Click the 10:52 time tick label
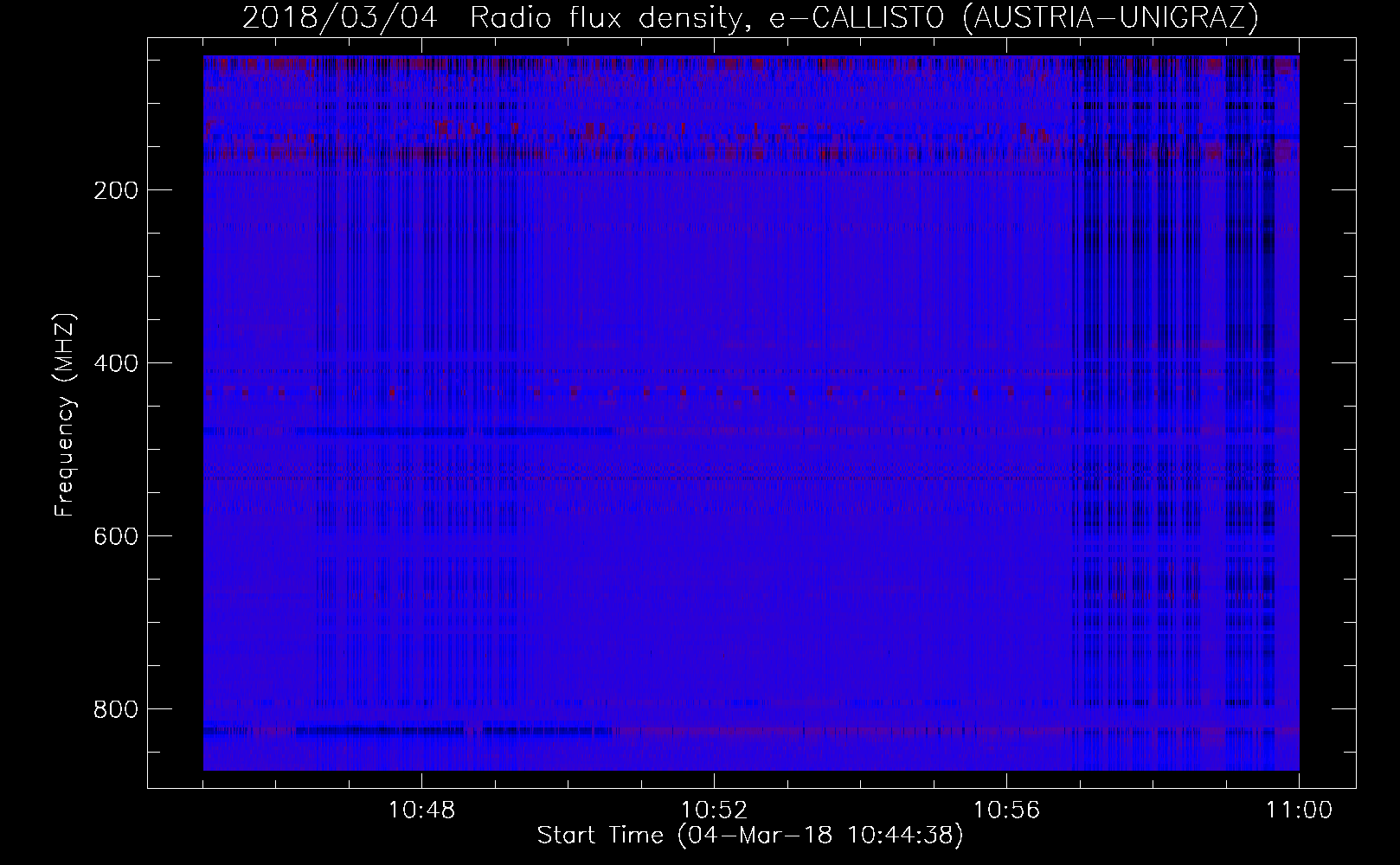The width and height of the screenshot is (1400, 865). [715, 811]
